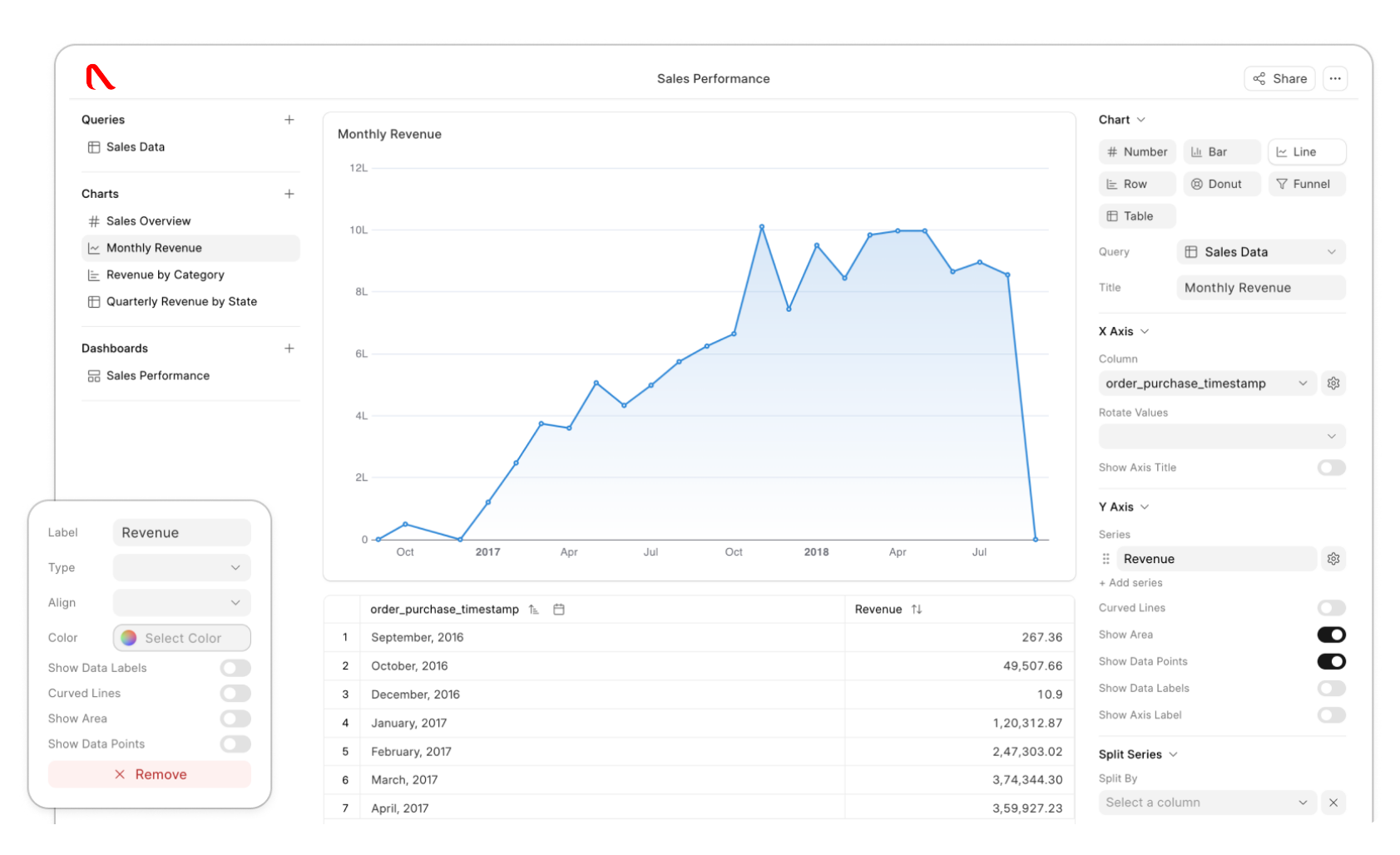Click the plus icon beside Dashboards
This screenshot has height=855, width=1400.
point(289,348)
